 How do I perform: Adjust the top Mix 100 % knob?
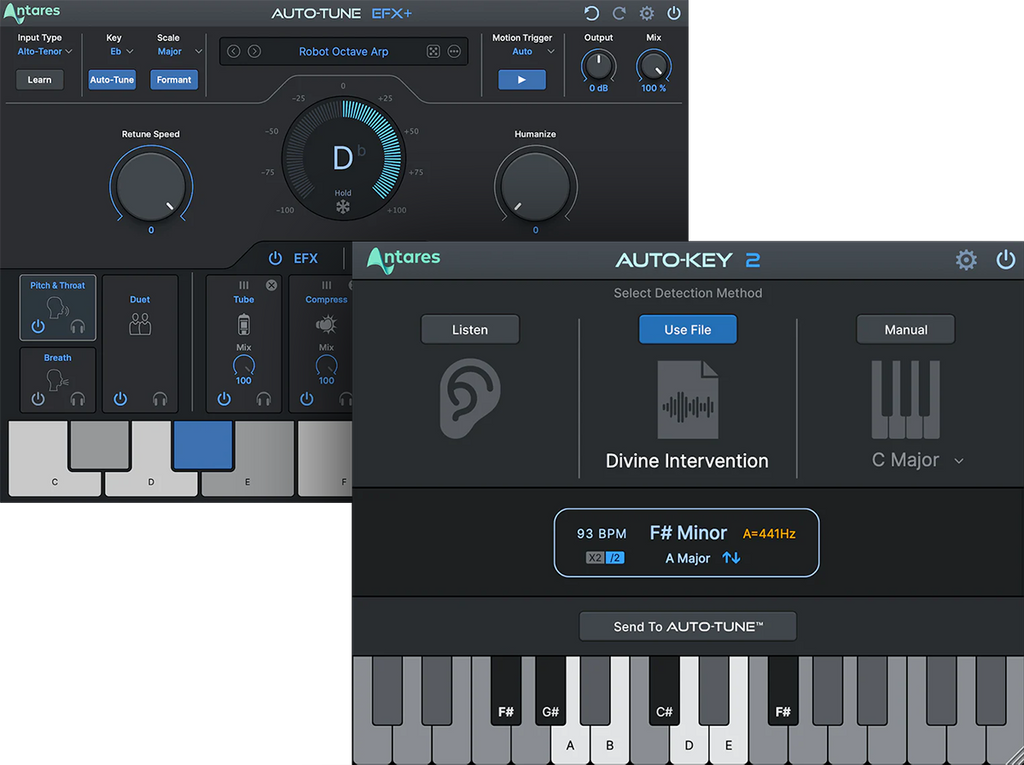pyautogui.click(x=654, y=66)
